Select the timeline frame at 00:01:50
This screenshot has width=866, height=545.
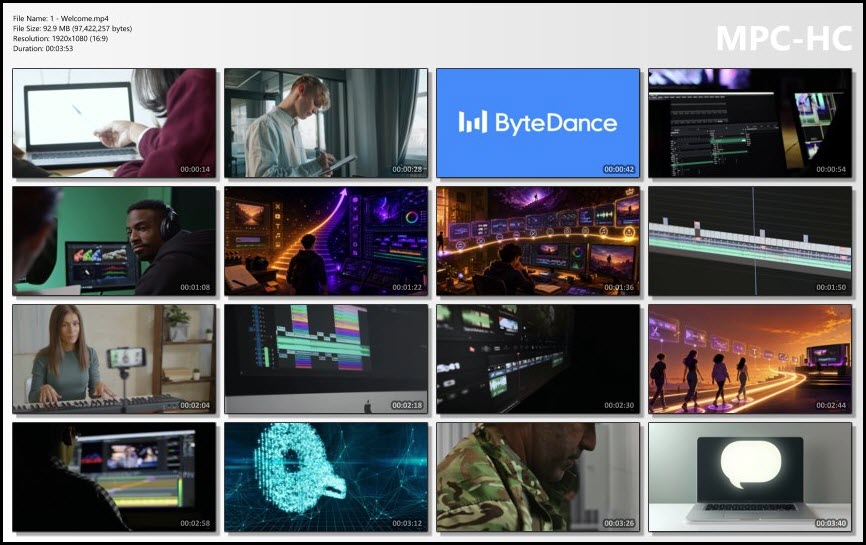click(x=750, y=241)
